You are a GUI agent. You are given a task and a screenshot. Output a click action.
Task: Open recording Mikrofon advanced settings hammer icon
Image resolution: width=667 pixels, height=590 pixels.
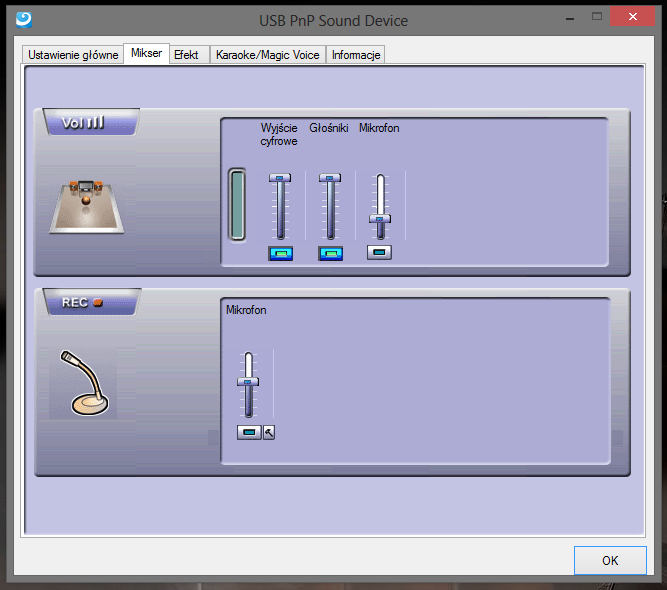[x=269, y=432]
